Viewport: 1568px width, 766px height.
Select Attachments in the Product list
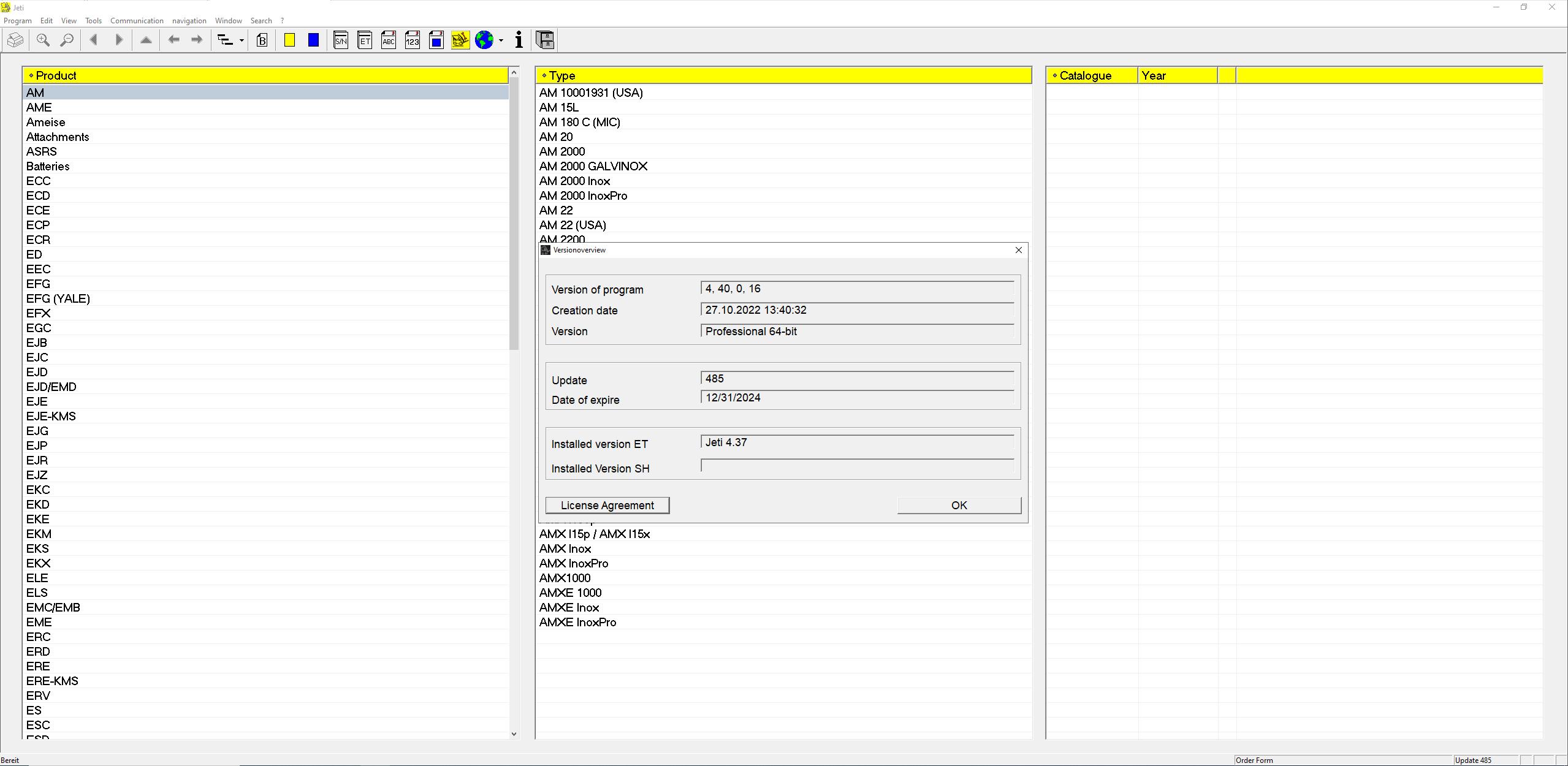(x=265, y=137)
